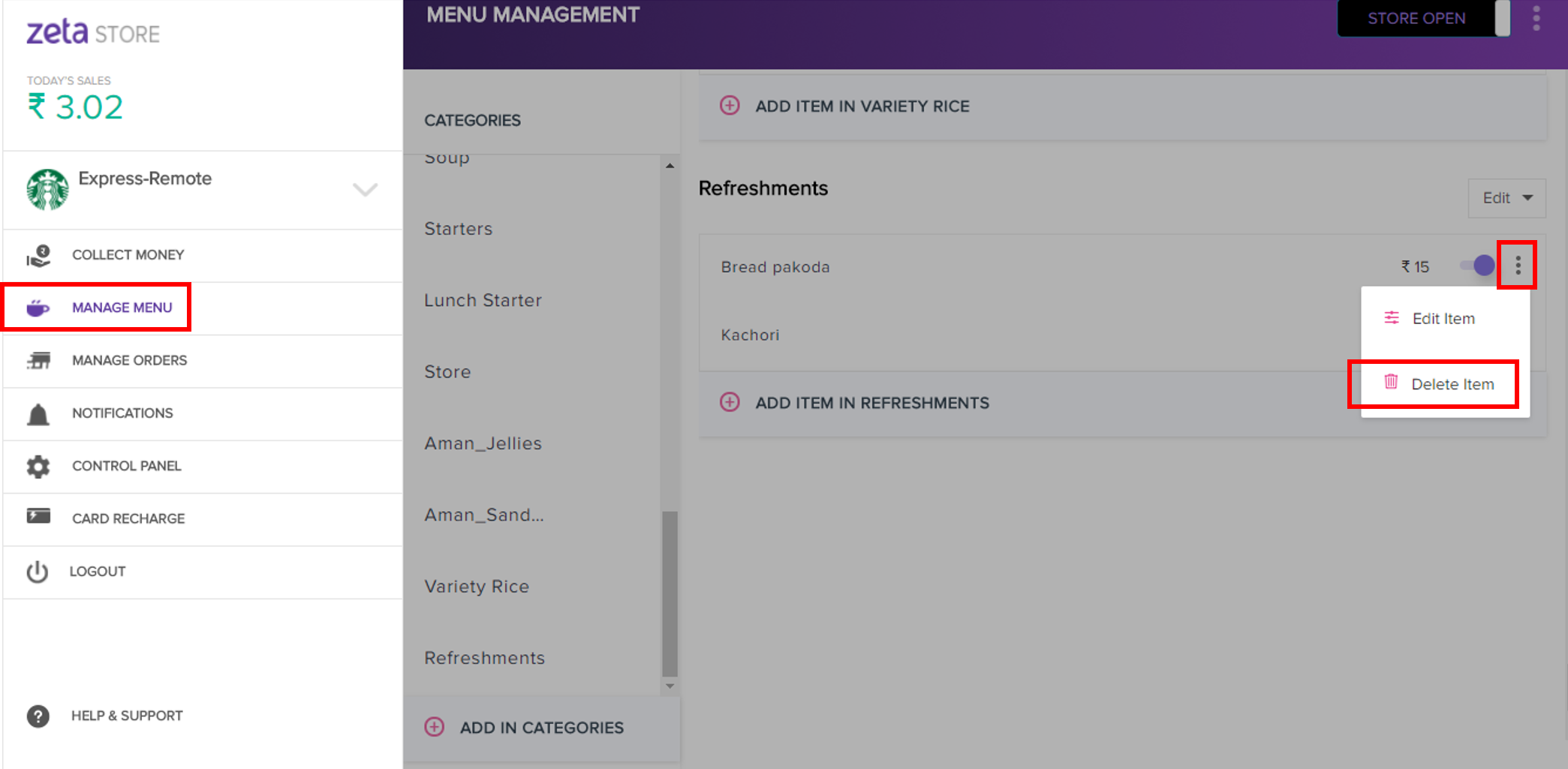Image resolution: width=1568 pixels, height=769 pixels.
Task: Click plus icon beside Add Item in Variety Rice
Action: (730, 105)
